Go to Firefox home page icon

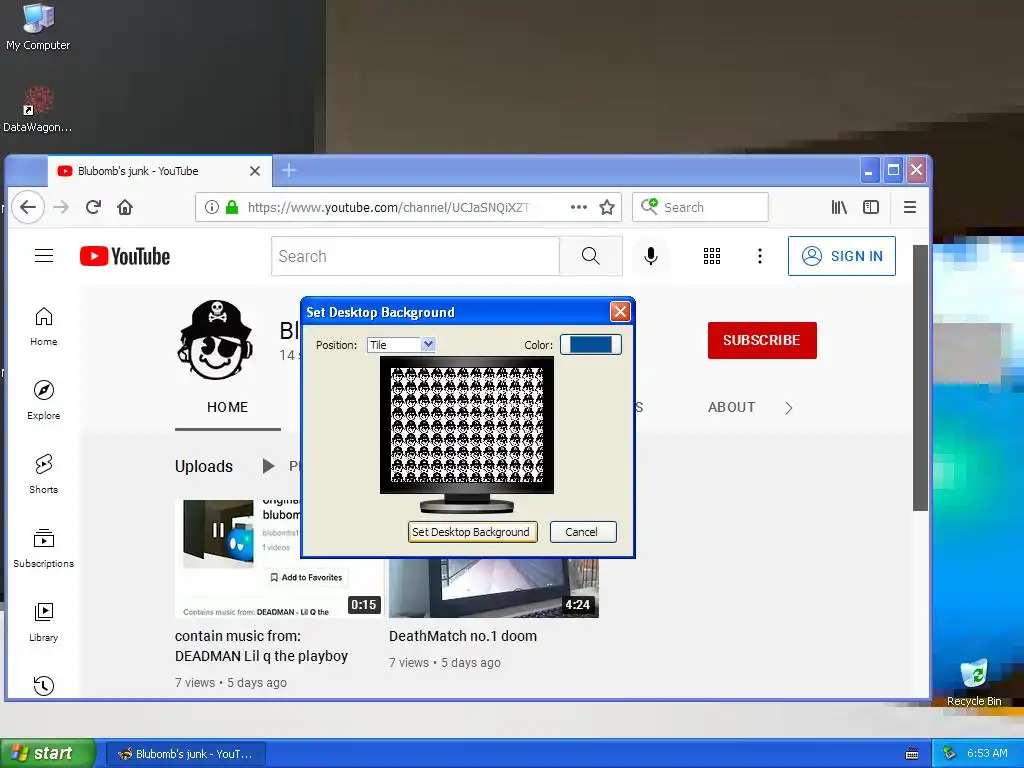point(125,207)
